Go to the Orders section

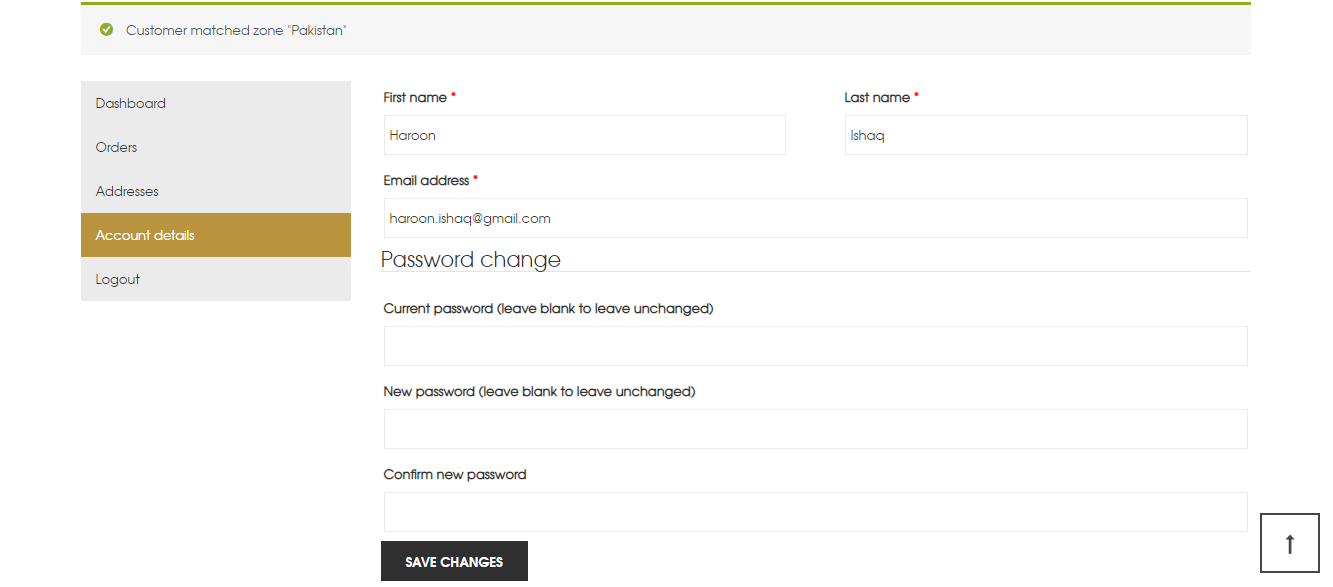216,147
